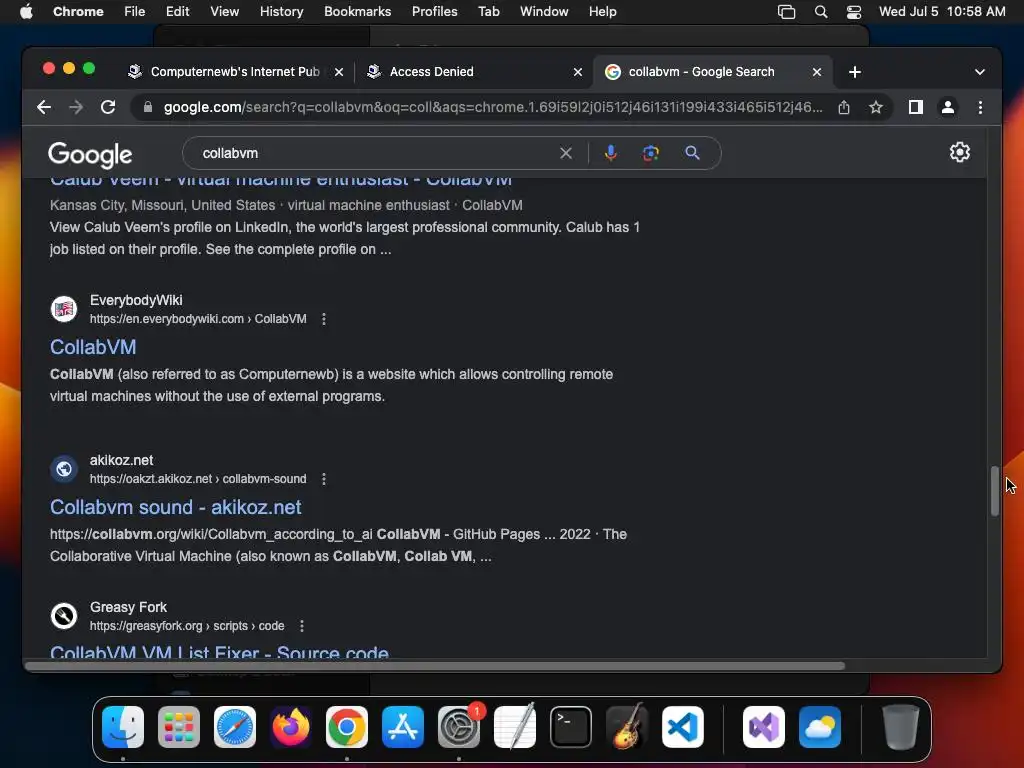Open Finder from the Dock

coord(123,727)
